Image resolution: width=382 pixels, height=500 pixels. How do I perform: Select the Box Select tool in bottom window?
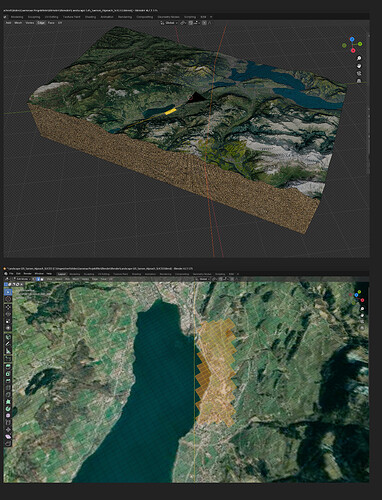(8, 292)
